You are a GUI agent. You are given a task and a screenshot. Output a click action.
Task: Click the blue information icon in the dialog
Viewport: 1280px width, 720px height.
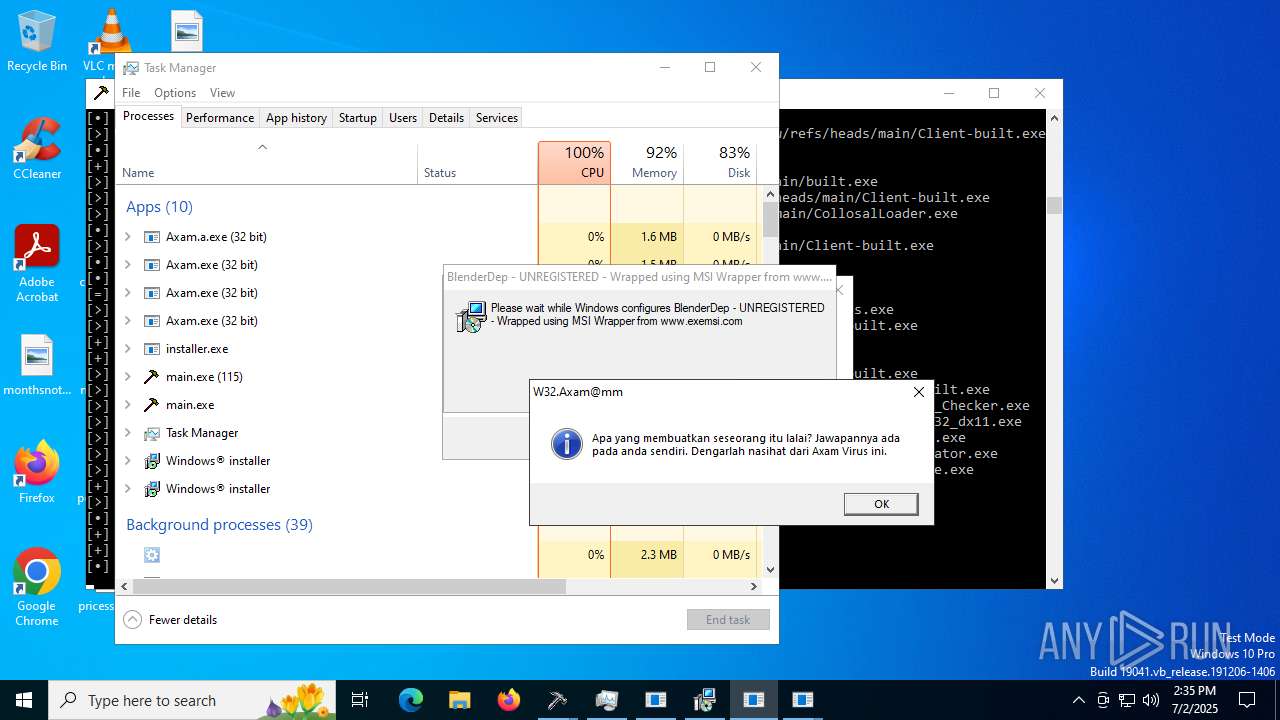pos(567,444)
